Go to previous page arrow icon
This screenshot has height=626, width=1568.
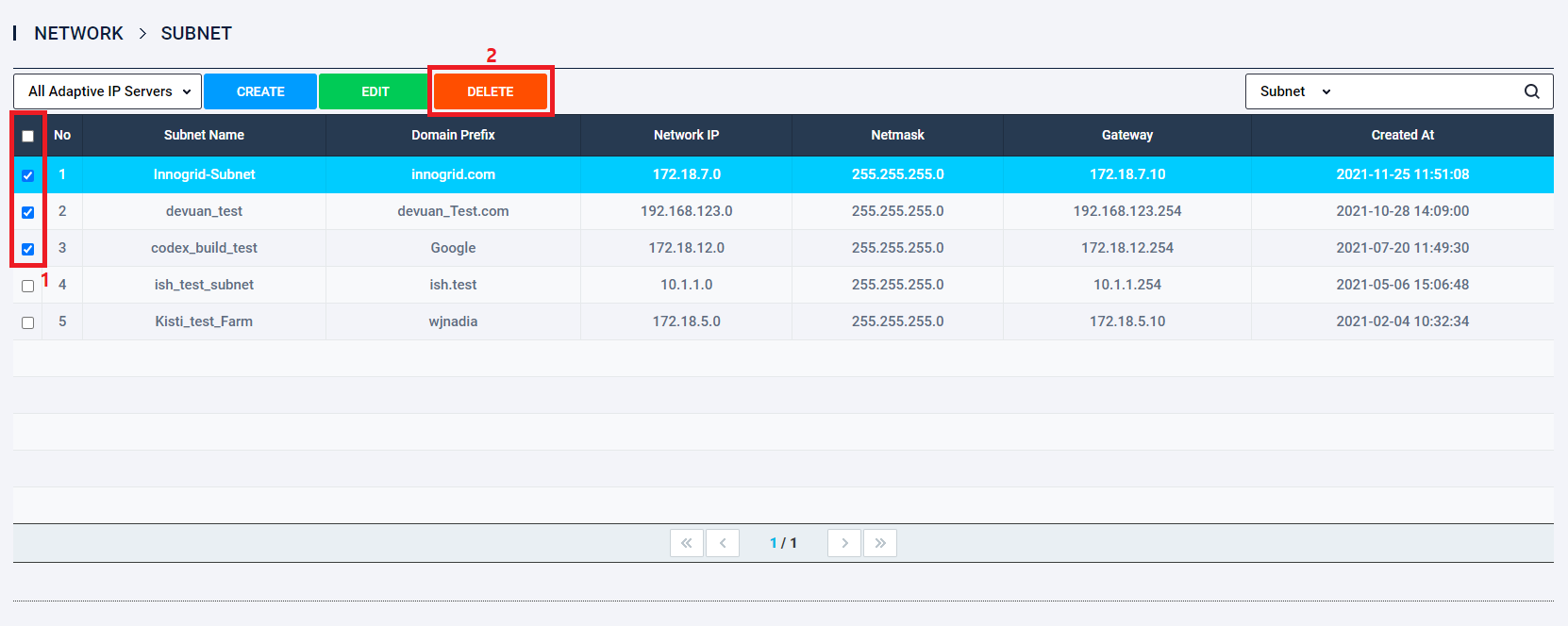pos(723,543)
